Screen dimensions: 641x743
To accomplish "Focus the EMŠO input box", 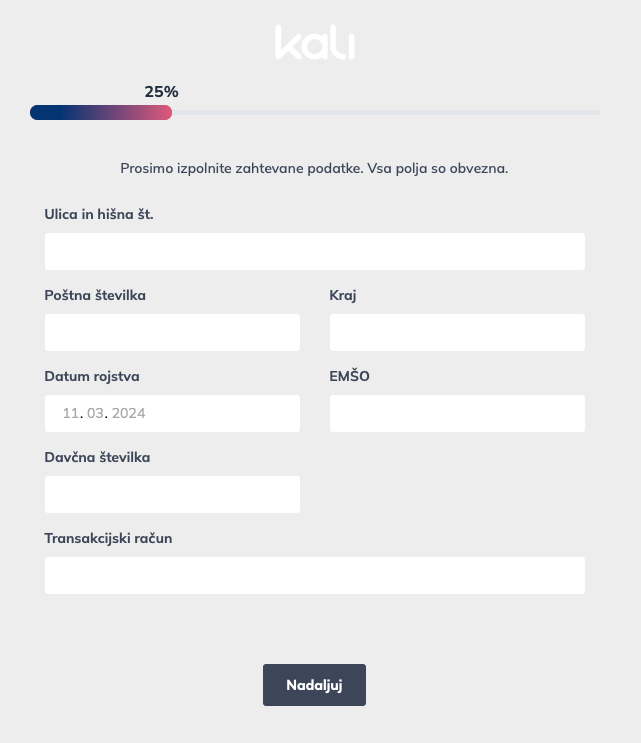I will click(x=457, y=413).
